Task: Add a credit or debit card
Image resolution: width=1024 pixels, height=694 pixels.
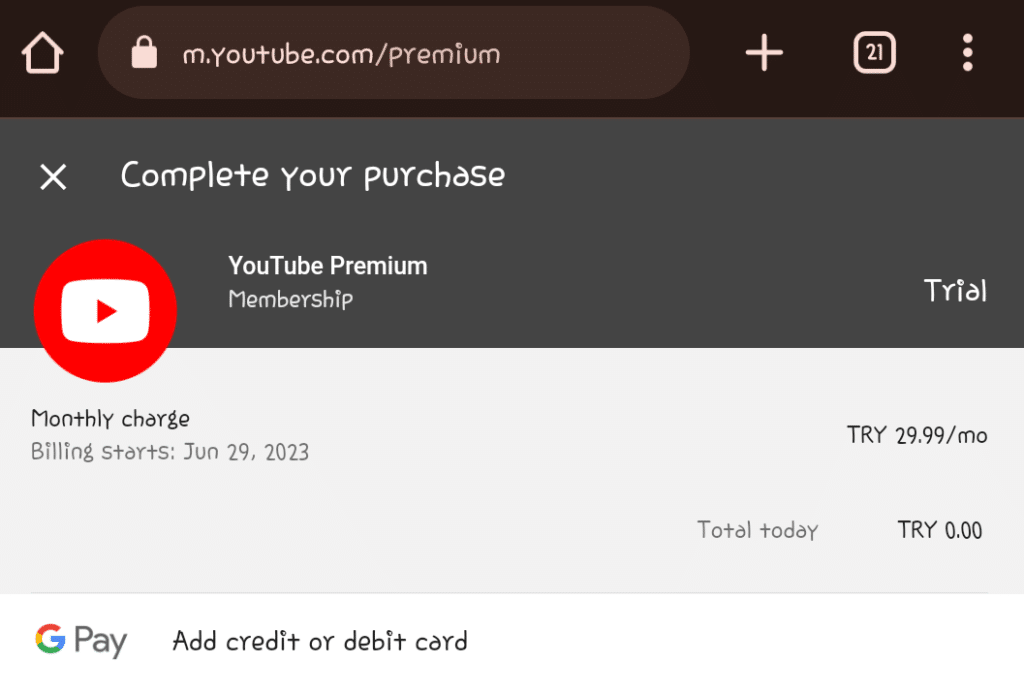Action: (318, 641)
